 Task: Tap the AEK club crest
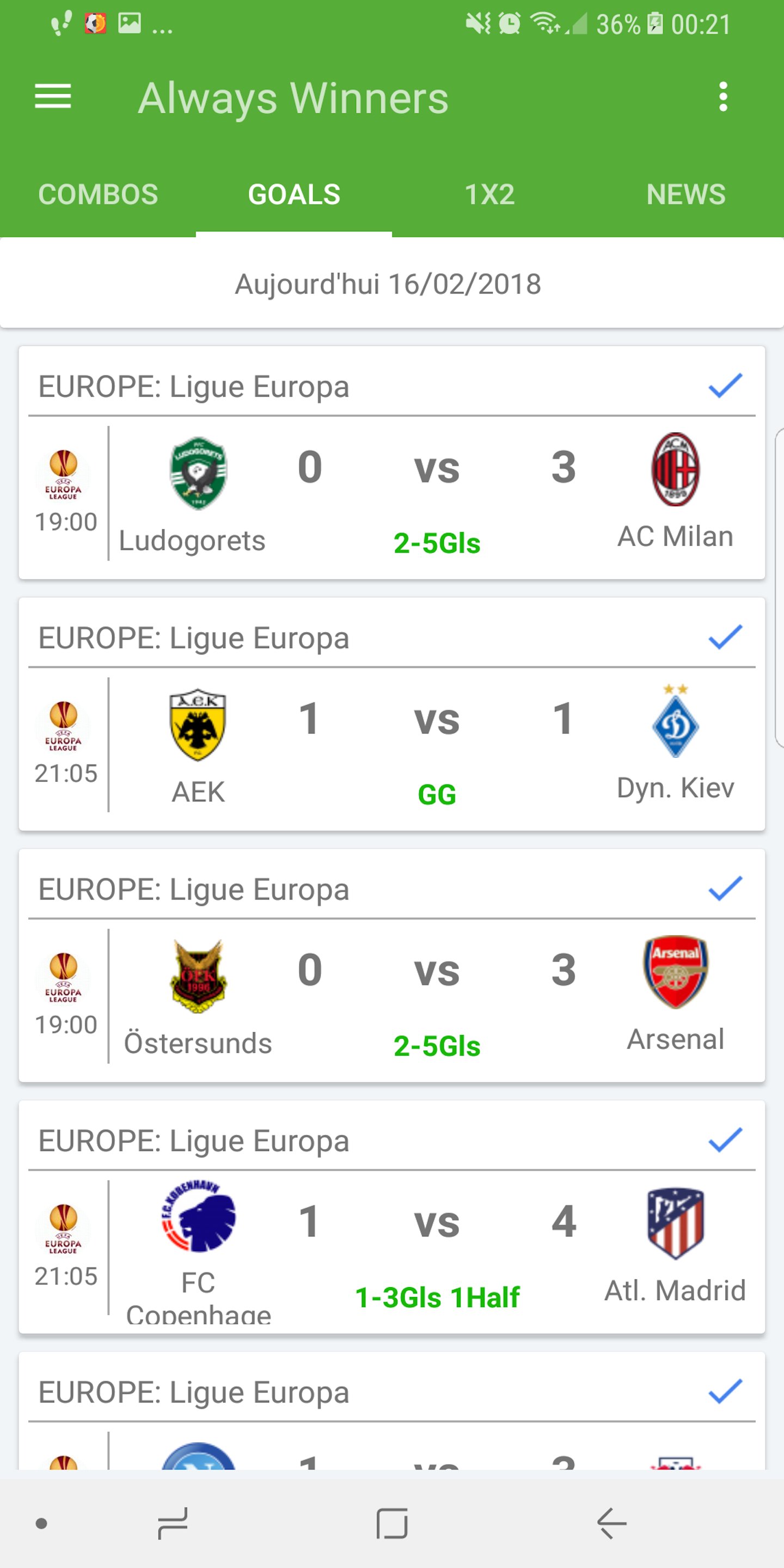pyautogui.click(x=198, y=724)
